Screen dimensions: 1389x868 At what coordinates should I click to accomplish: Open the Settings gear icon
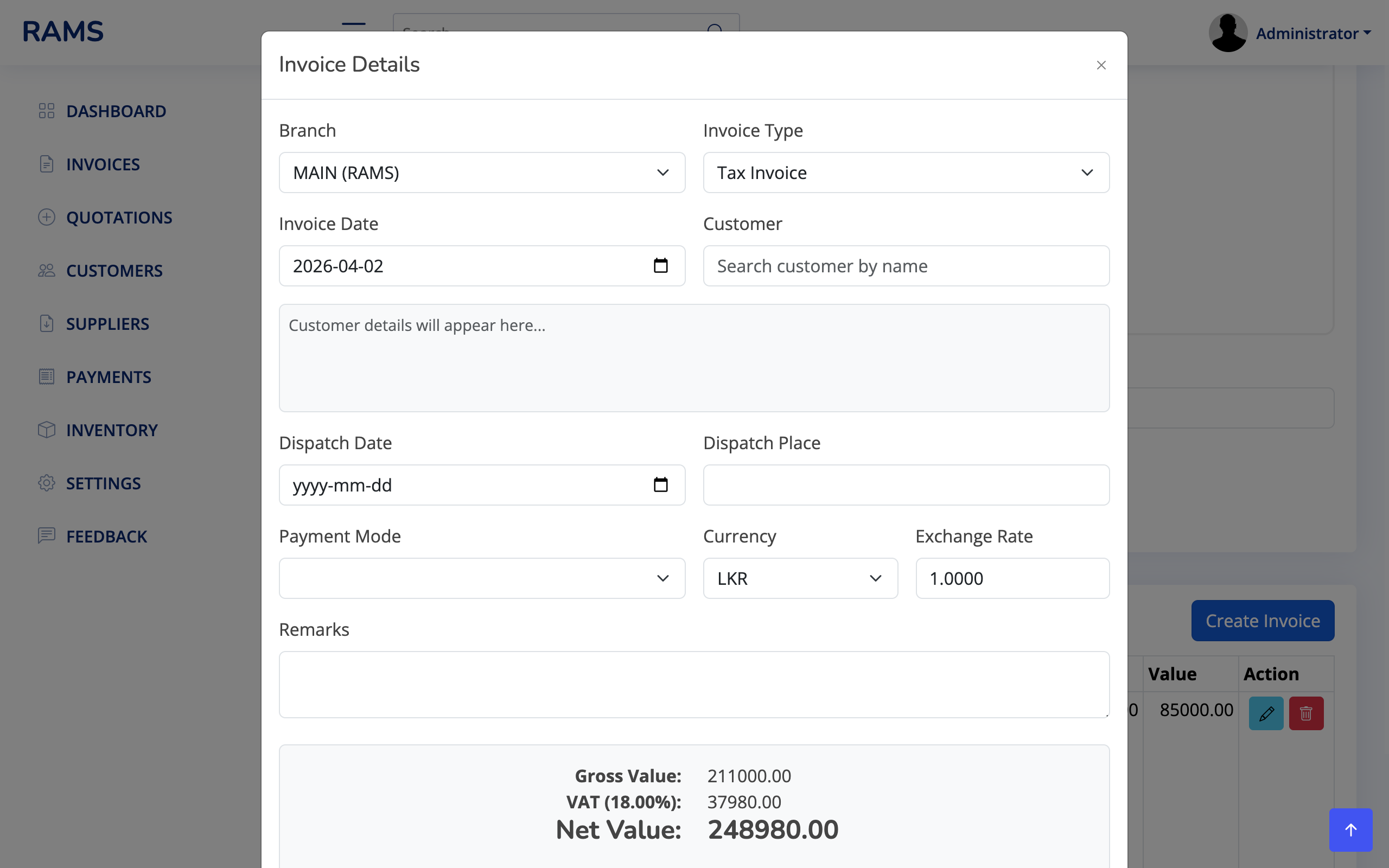pyautogui.click(x=47, y=483)
